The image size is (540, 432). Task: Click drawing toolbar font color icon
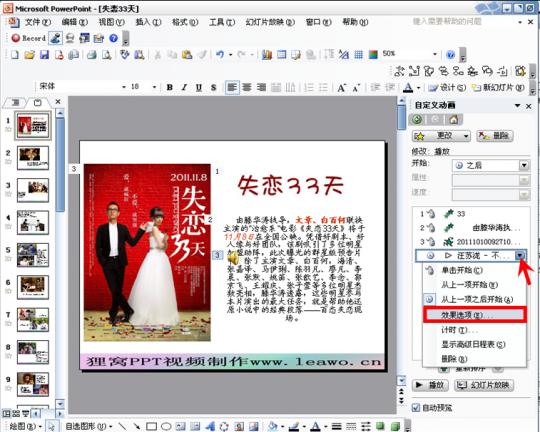(x=315, y=426)
